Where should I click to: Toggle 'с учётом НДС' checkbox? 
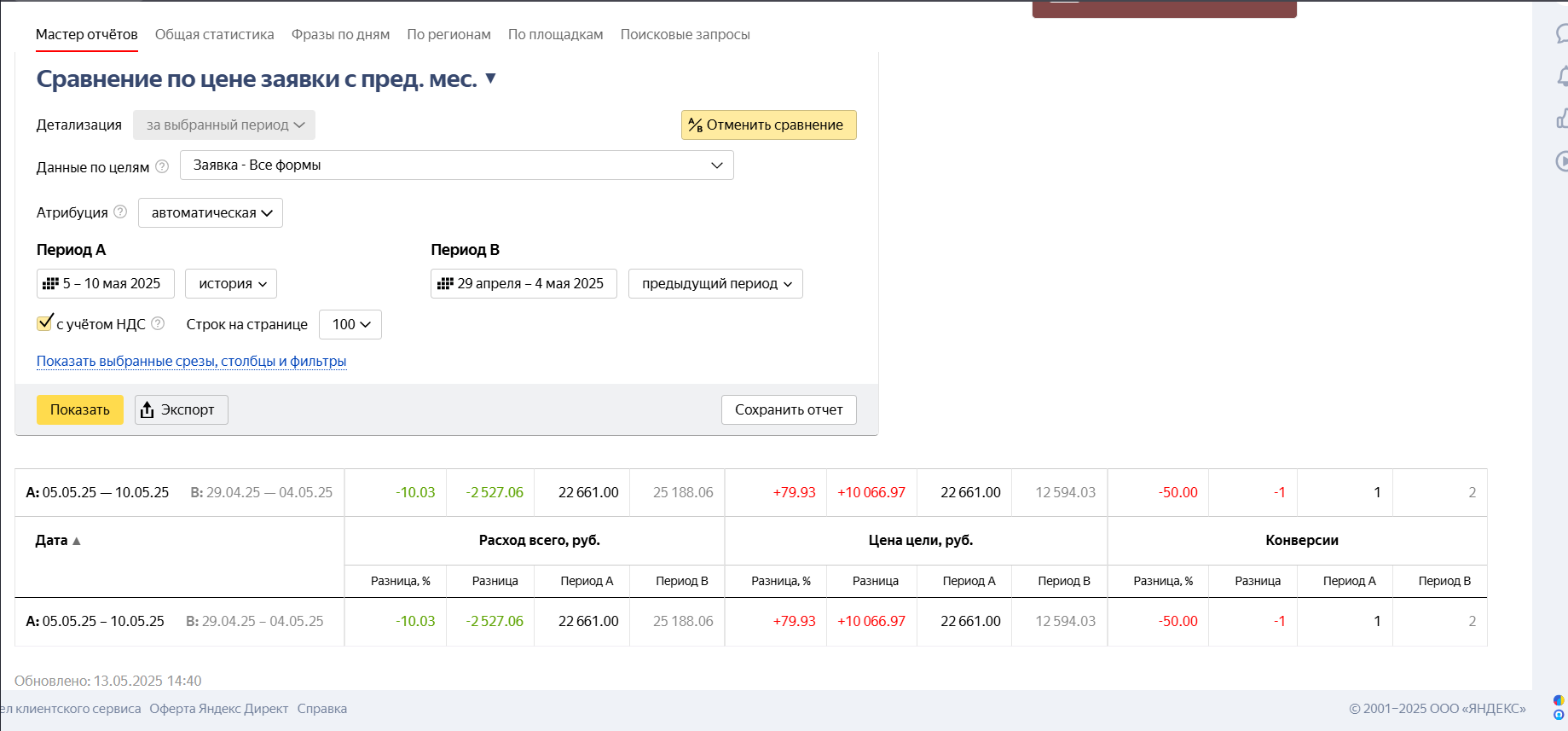click(45, 323)
